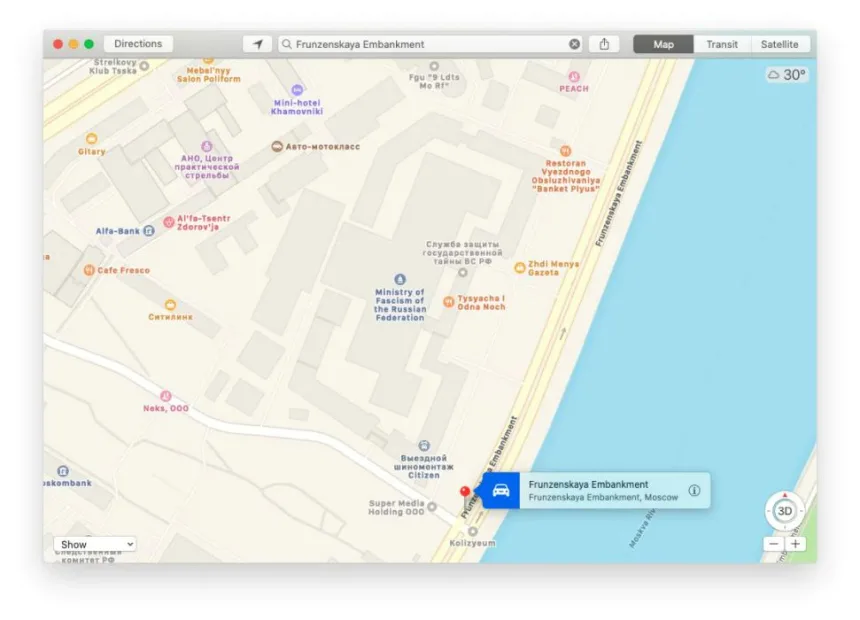Open the Show dropdown menu
The height and width of the screenshot is (620, 860).
coord(95,545)
